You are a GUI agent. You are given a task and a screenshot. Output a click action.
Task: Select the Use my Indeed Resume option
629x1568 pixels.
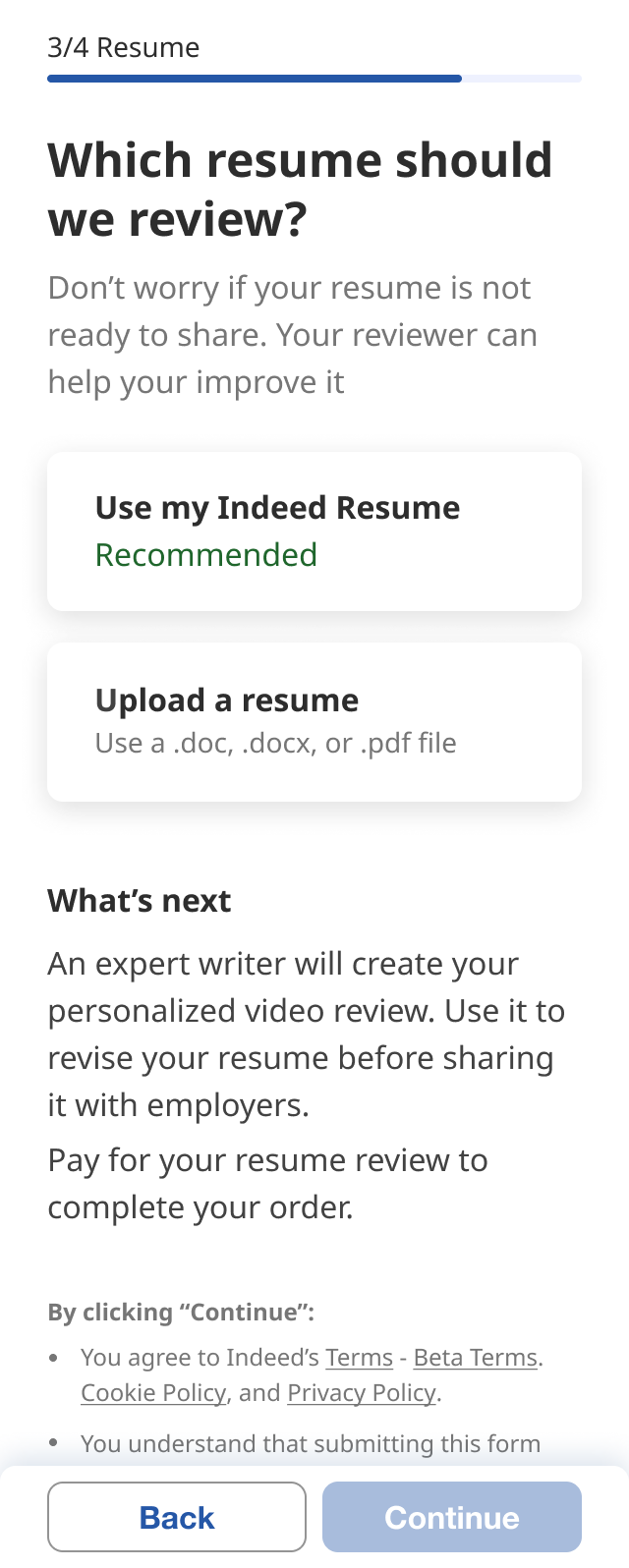(314, 531)
